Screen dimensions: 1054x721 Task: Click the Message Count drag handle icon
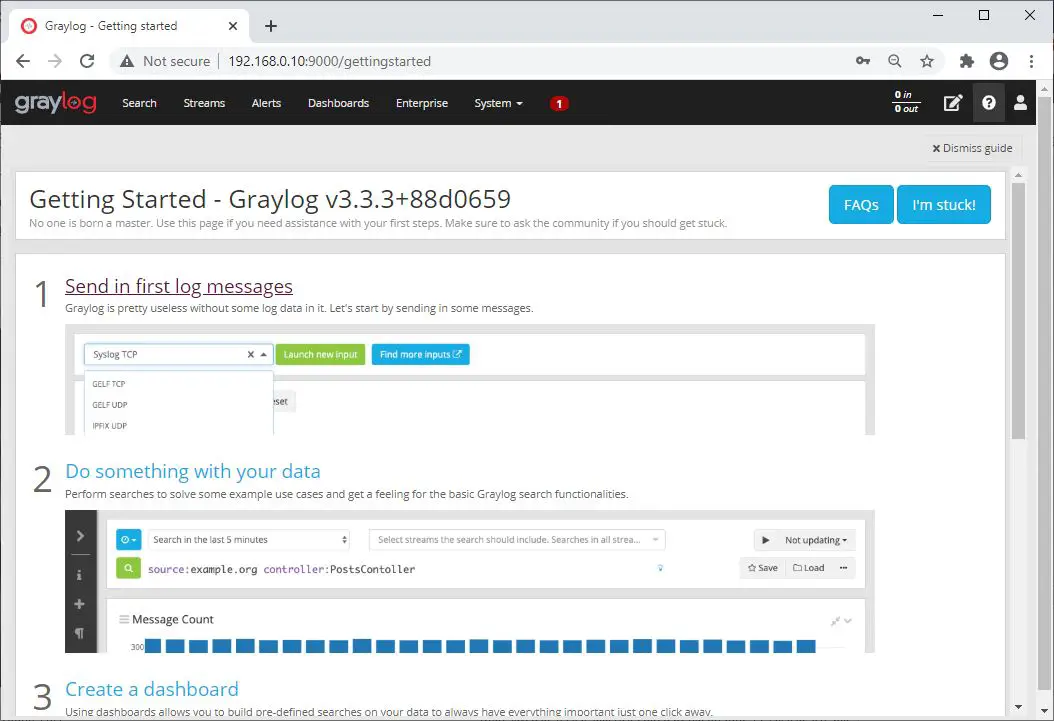pos(124,619)
